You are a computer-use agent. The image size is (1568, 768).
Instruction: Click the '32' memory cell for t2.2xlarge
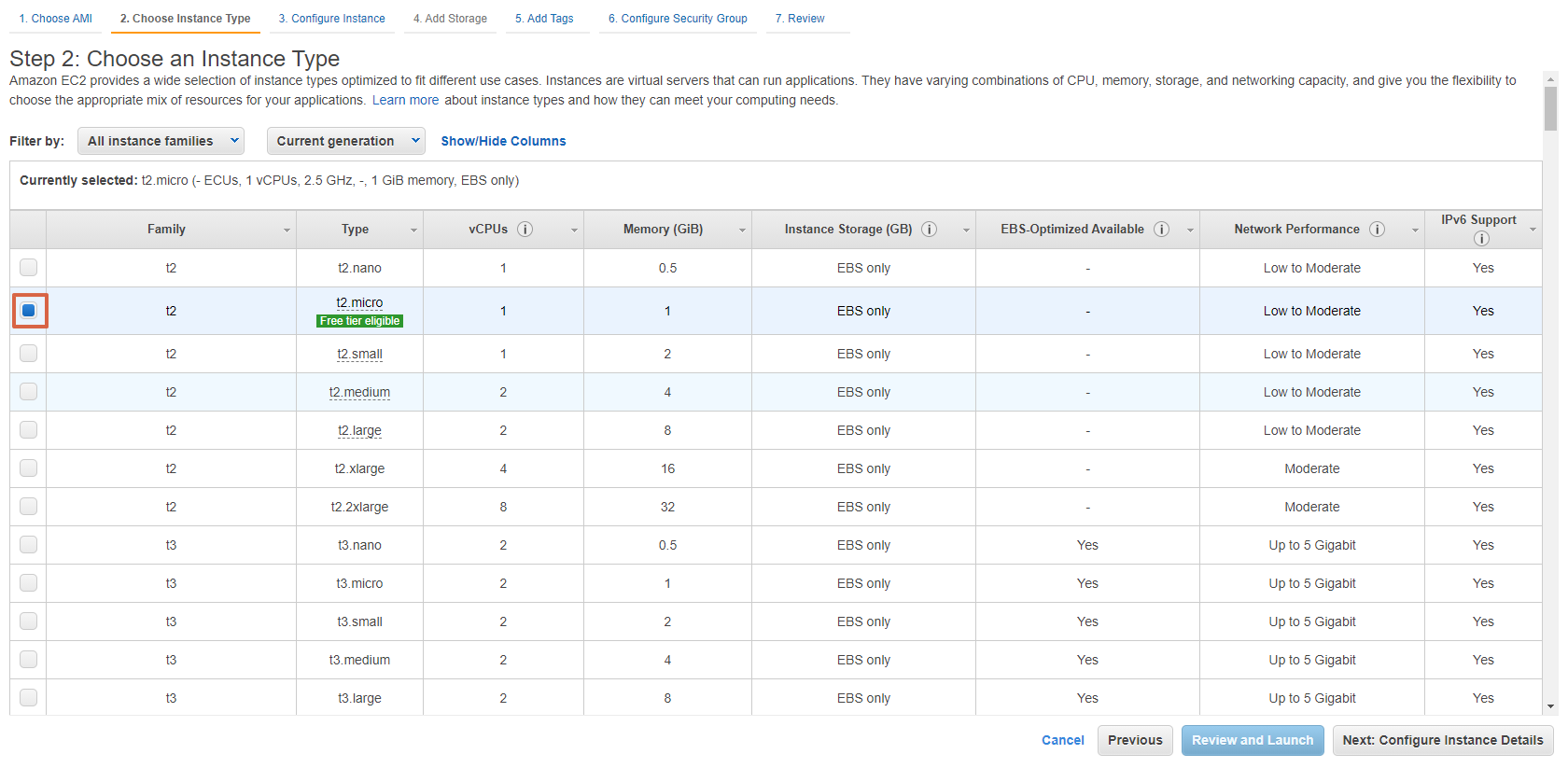[667, 507]
